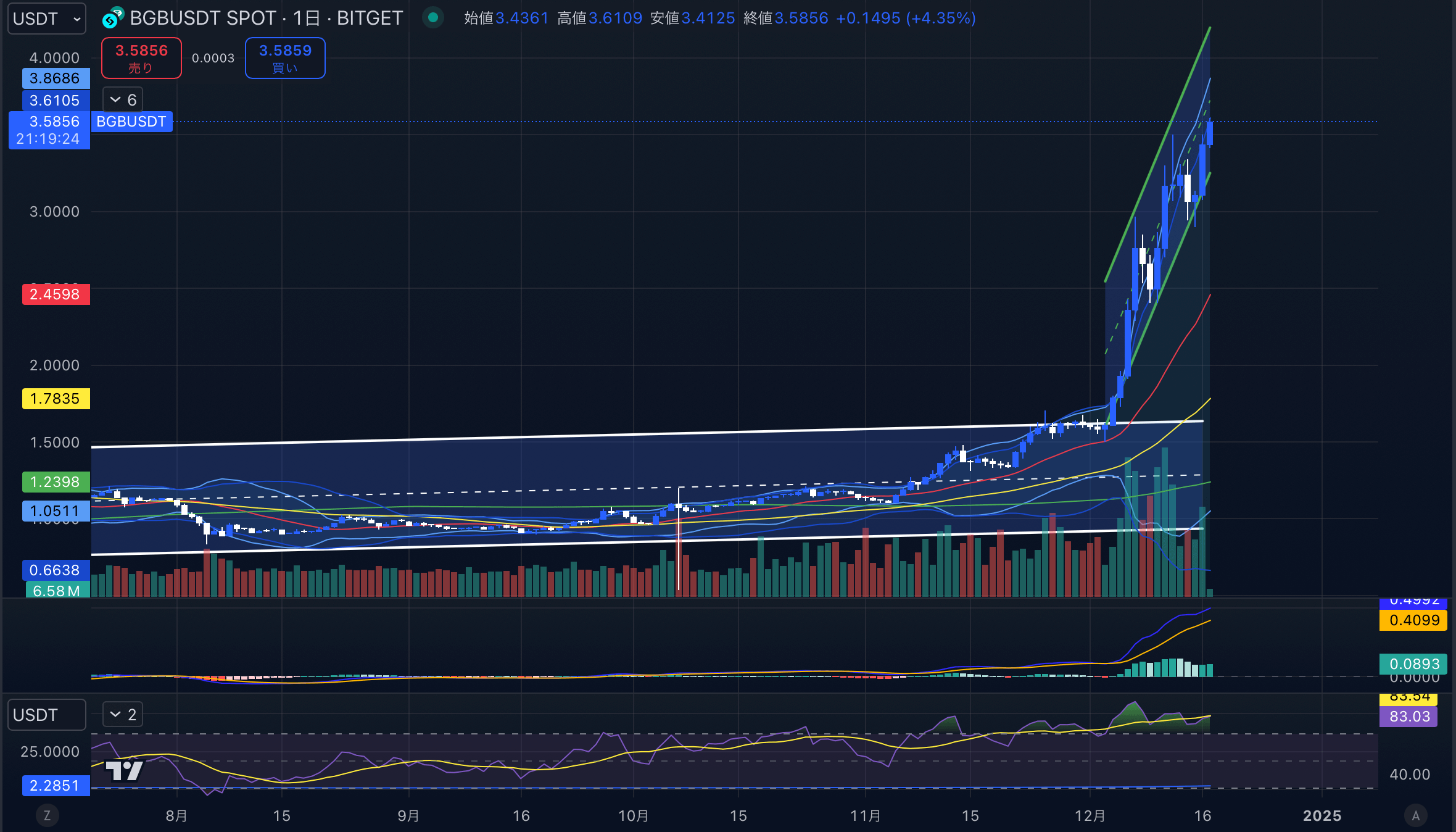The height and width of the screenshot is (832, 1456).
Task: Click the purple 83.03 RSI value label
Action: click(x=1409, y=716)
